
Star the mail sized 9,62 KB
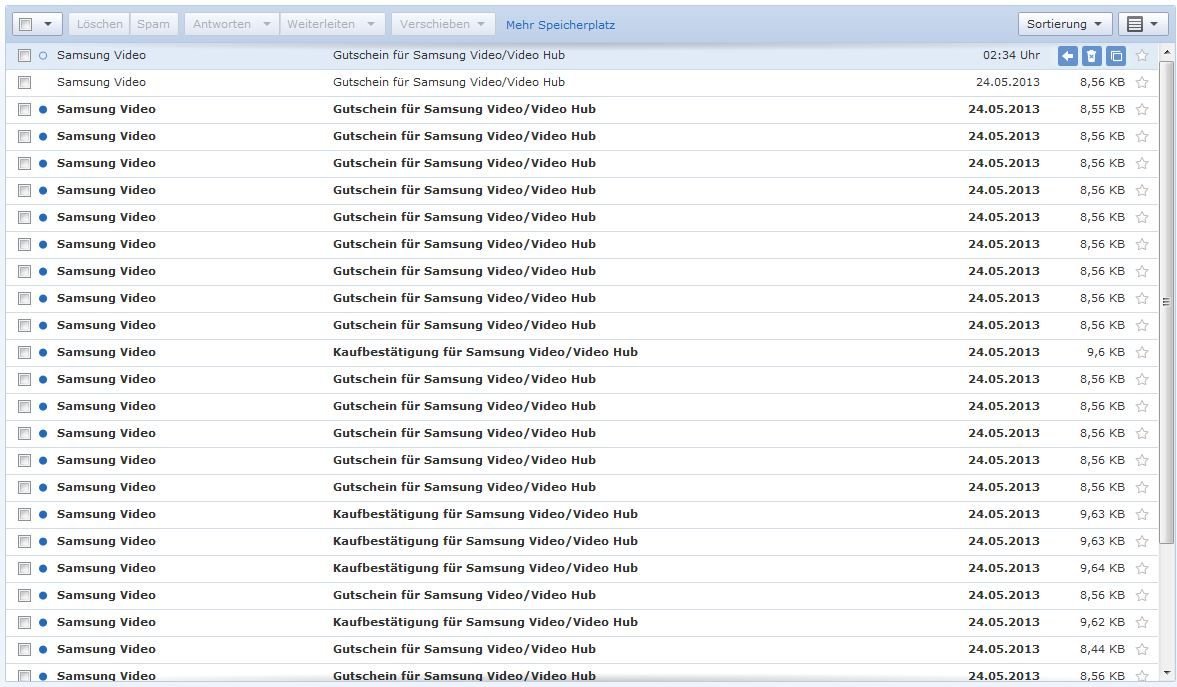point(1142,623)
